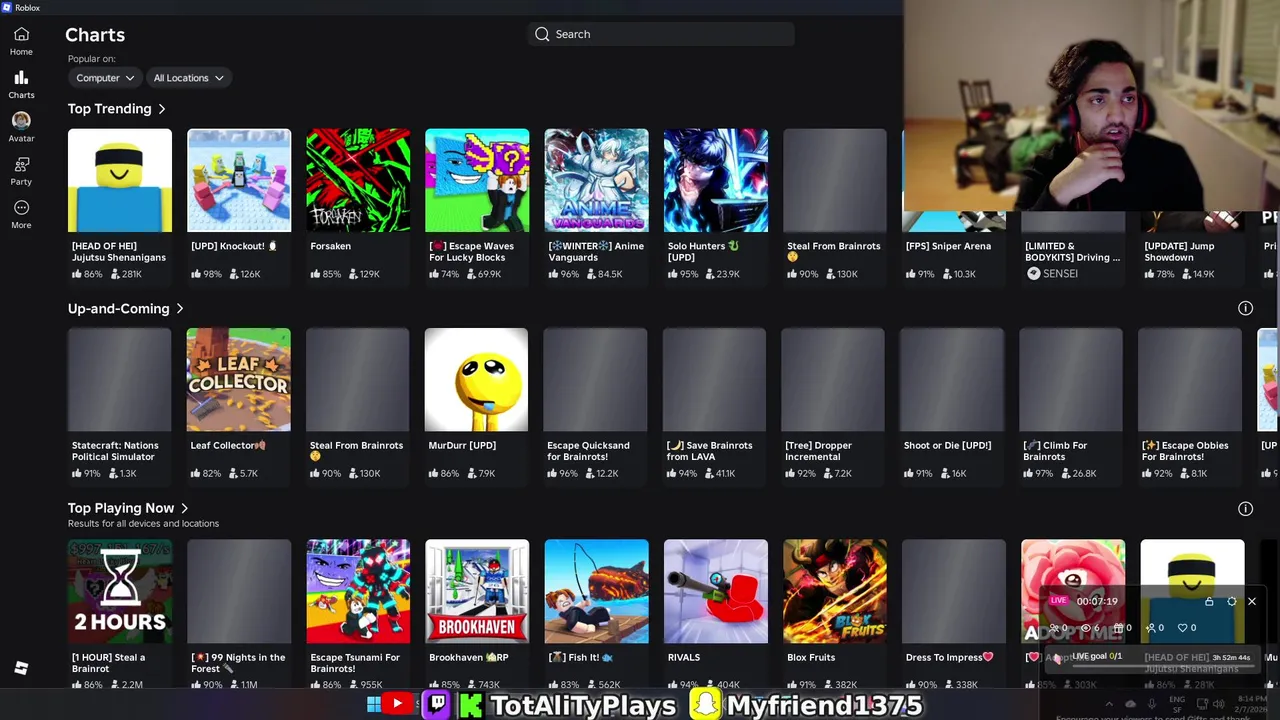Click the microphone tray icon
Image resolution: width=1280 pixels, height=720 pixels.
coord(1152,704)
